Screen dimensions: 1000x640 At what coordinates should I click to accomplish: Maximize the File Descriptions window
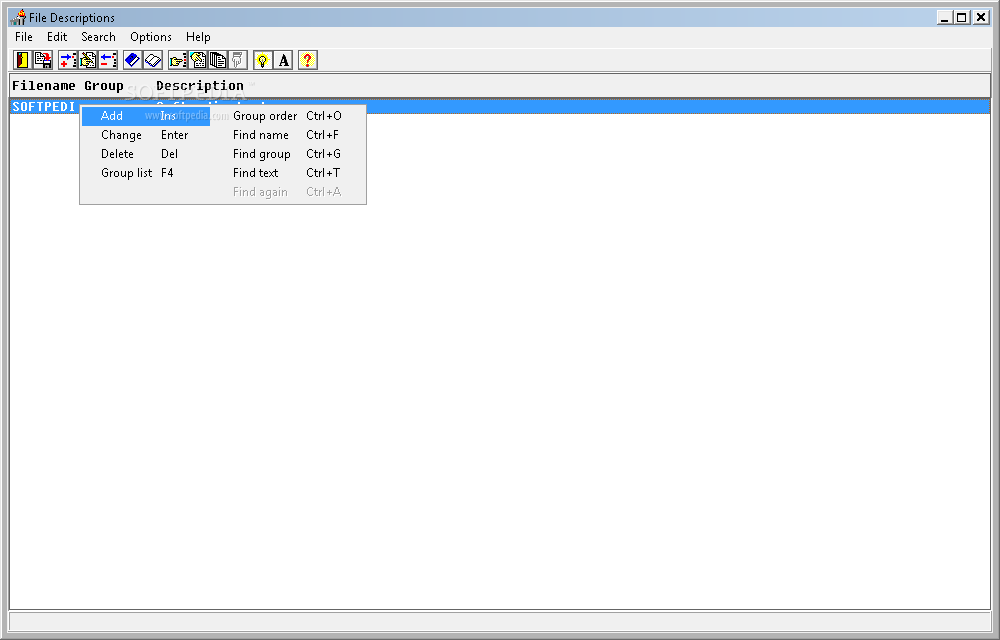click(961, 17)
